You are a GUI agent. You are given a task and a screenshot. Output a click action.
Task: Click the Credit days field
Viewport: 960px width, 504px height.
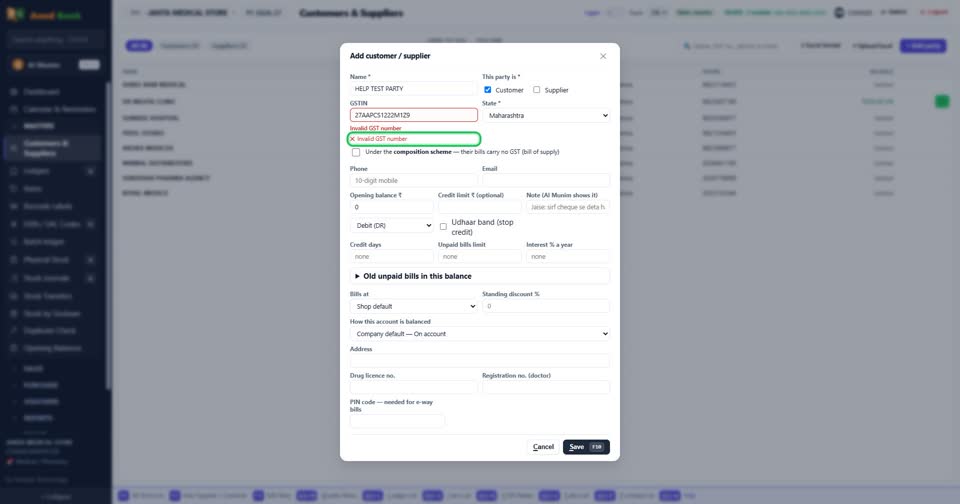tap(391, 257)
